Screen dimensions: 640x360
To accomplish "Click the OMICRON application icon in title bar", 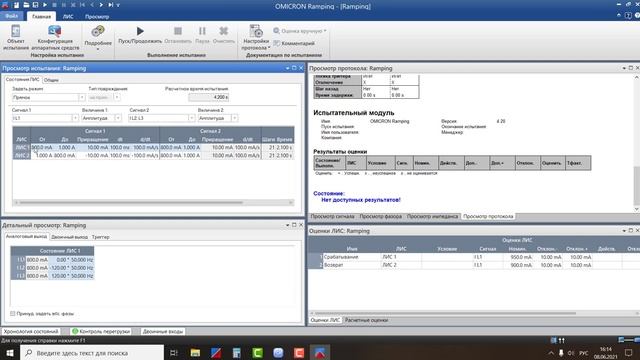I will [6, 5].
